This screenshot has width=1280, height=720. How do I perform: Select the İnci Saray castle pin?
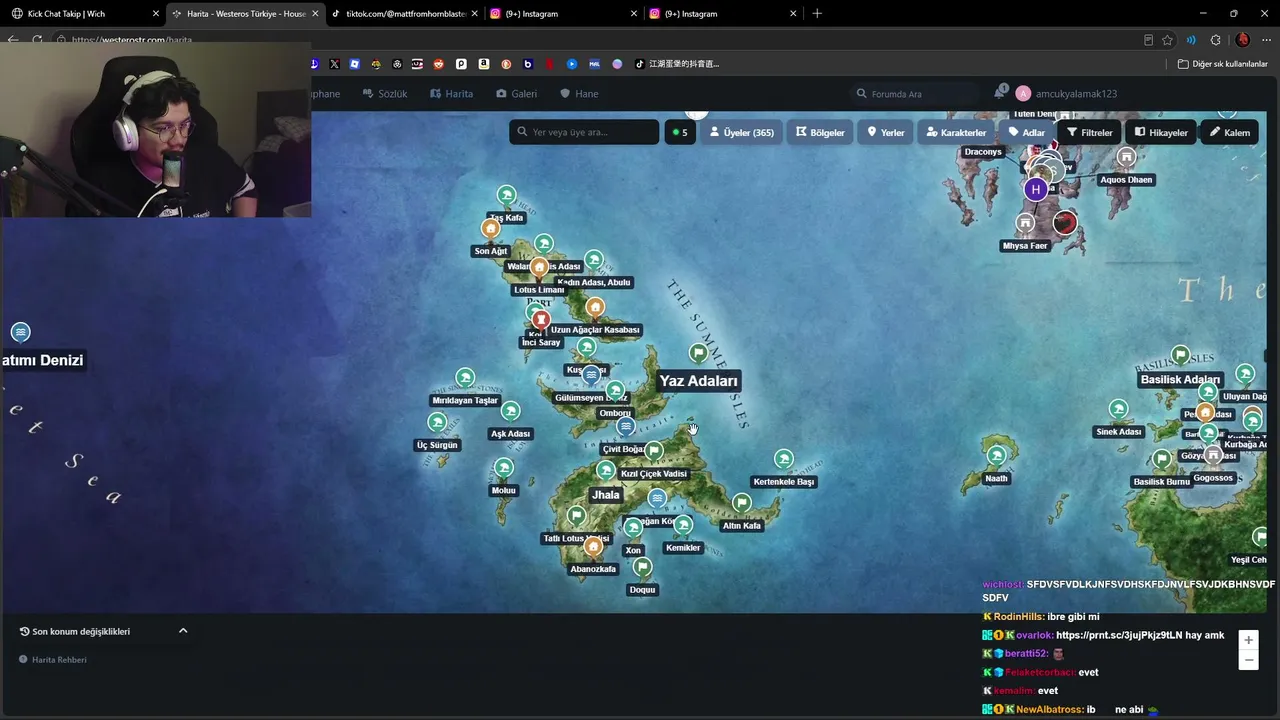point(541,320)
